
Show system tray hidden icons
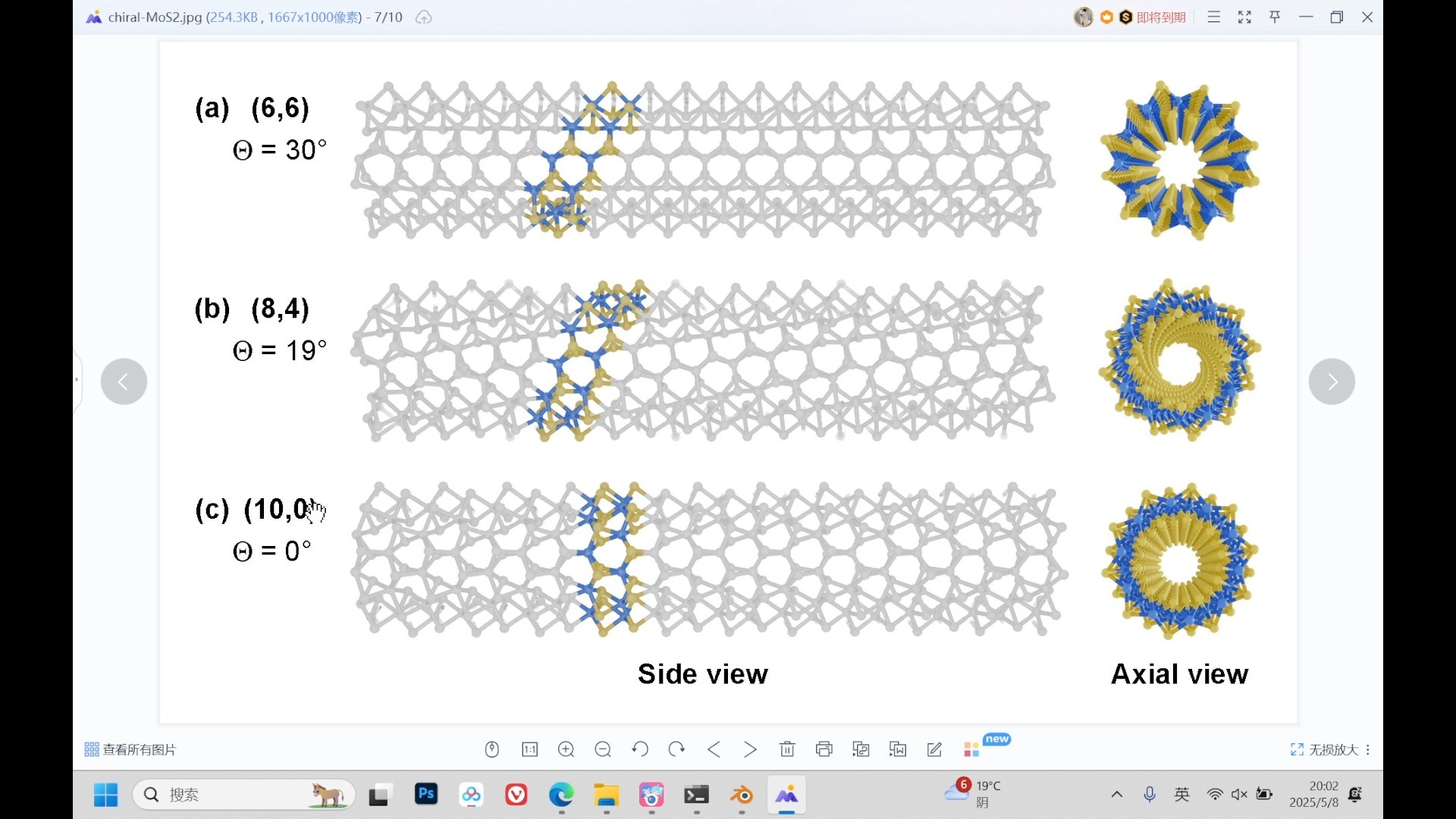pyautogui.click(x=1116, y=794)
